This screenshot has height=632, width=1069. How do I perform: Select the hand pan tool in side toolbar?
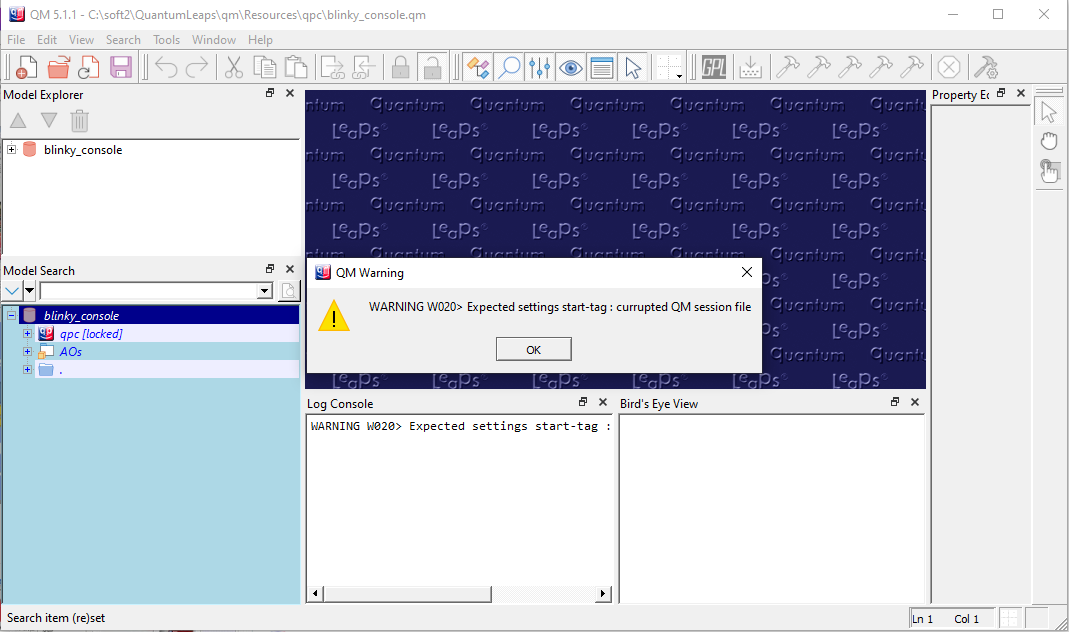coord(1049,141)
